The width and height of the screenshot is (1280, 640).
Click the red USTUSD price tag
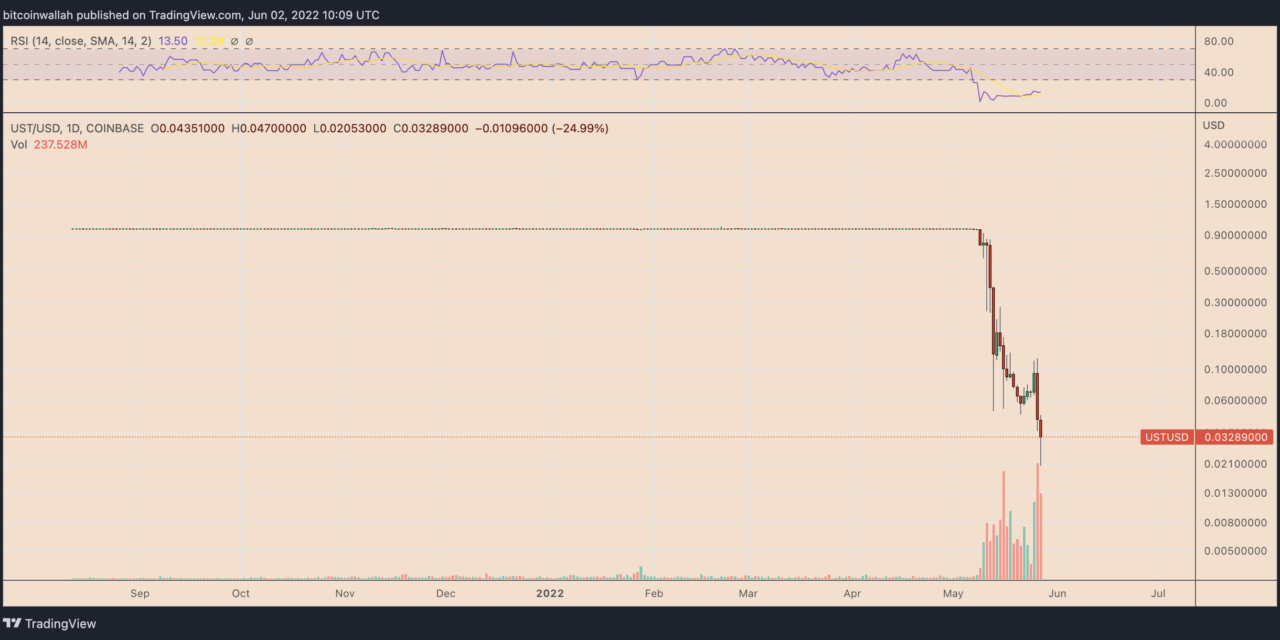click(1166, 437)
